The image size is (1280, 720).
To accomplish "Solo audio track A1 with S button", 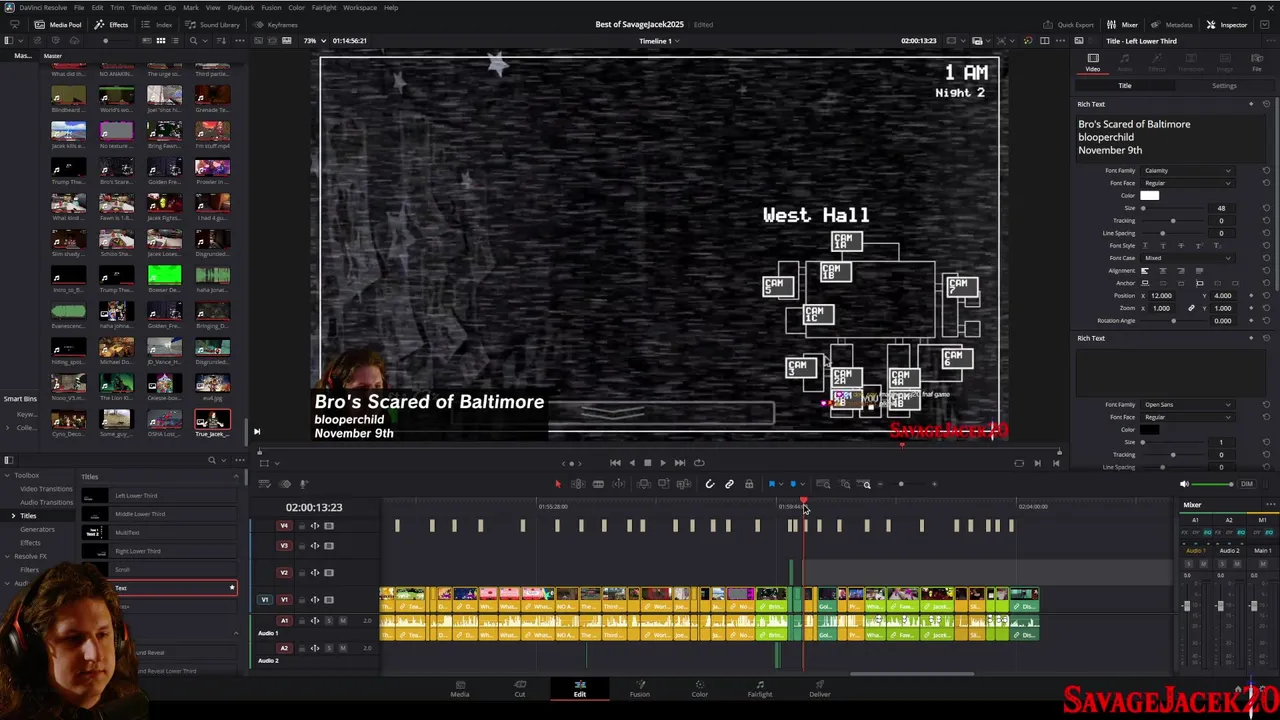I will point(329,621).
